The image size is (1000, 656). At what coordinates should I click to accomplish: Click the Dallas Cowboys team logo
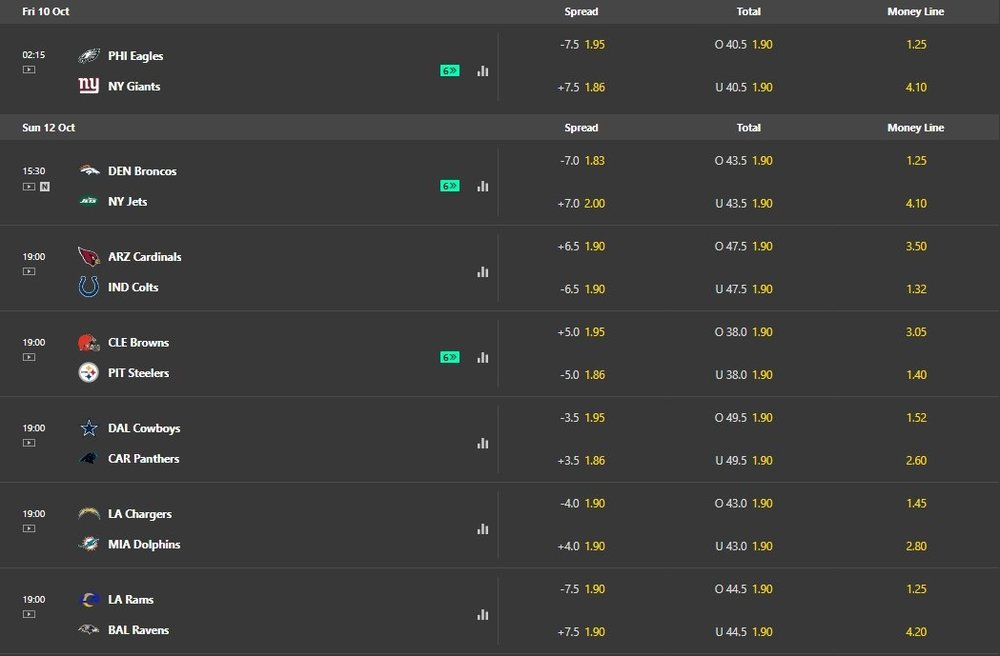(x=89, y=428)
